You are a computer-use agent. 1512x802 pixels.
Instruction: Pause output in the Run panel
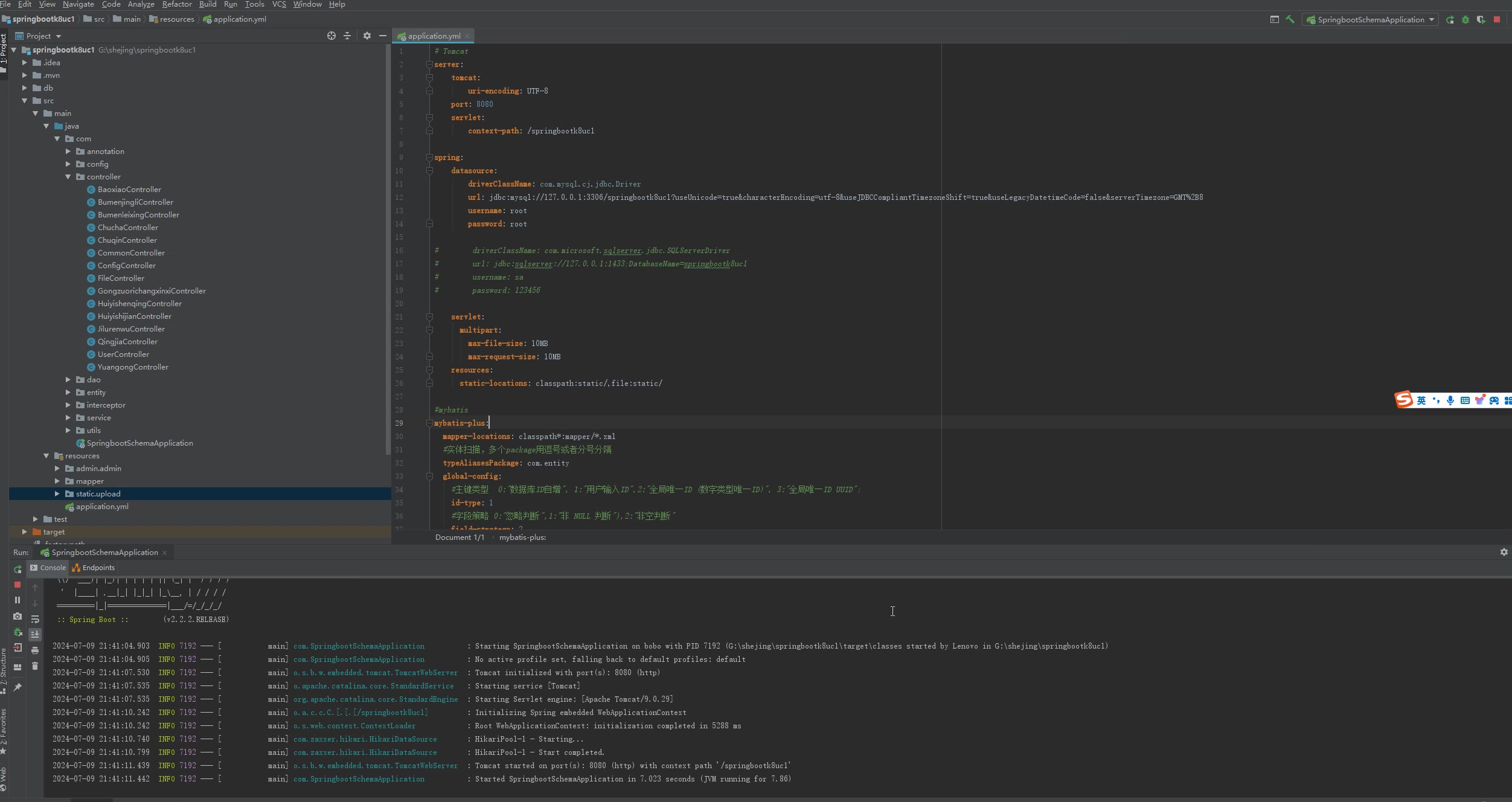click(x=18, y=600)
